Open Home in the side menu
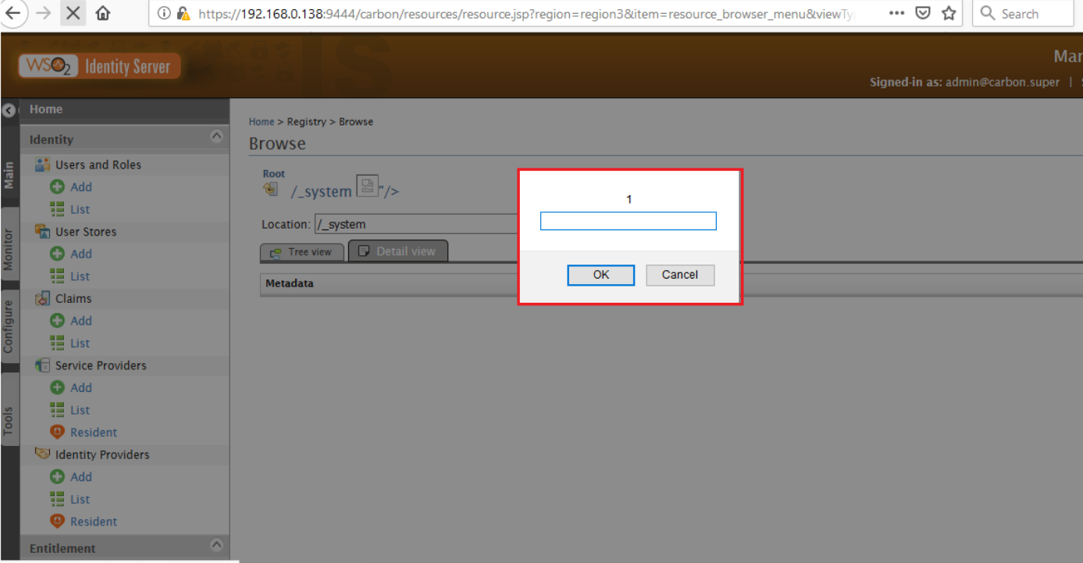This screenshot has height=563, width=1083. [x=46, y=109]
